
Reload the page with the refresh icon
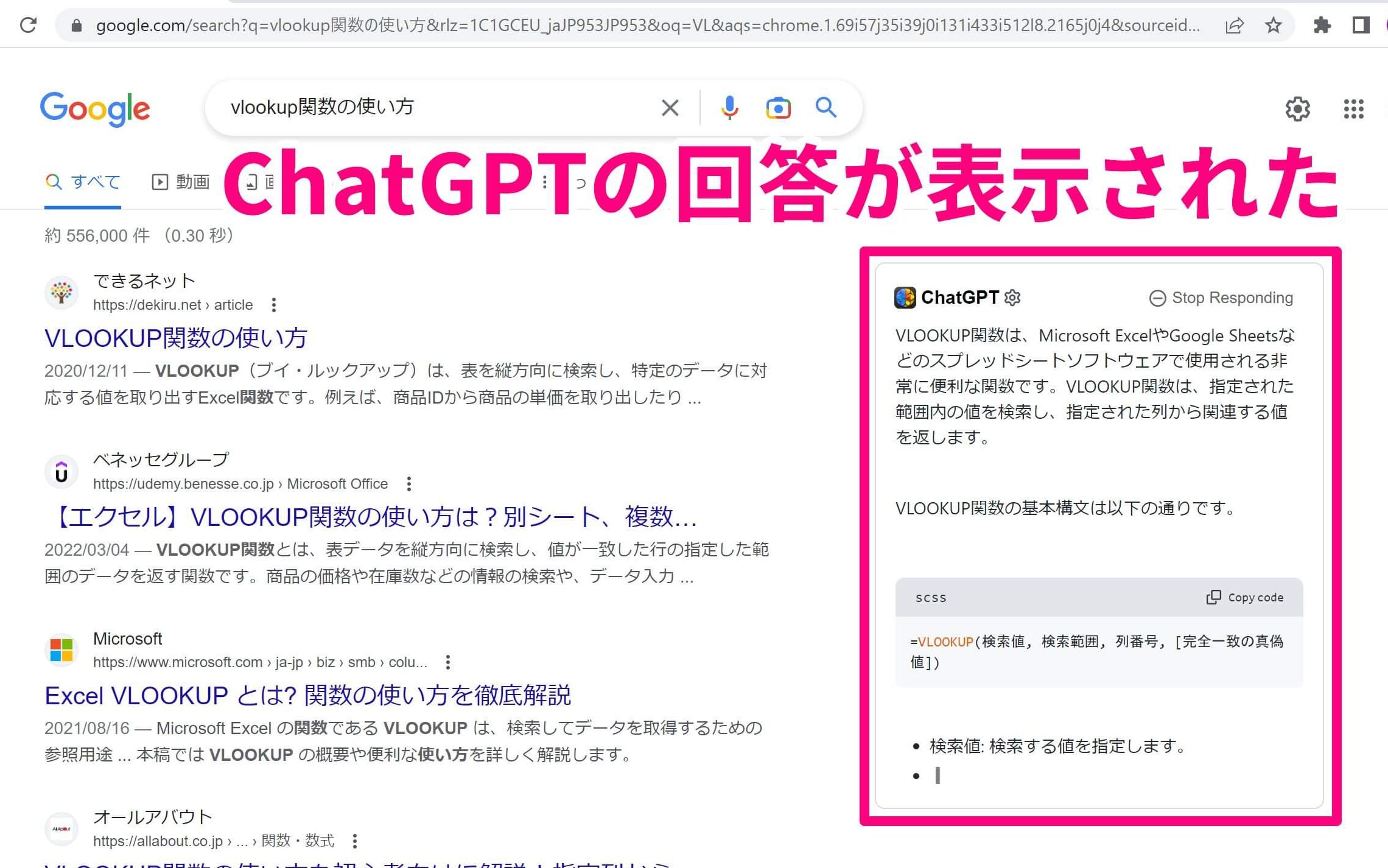(28, 25)
